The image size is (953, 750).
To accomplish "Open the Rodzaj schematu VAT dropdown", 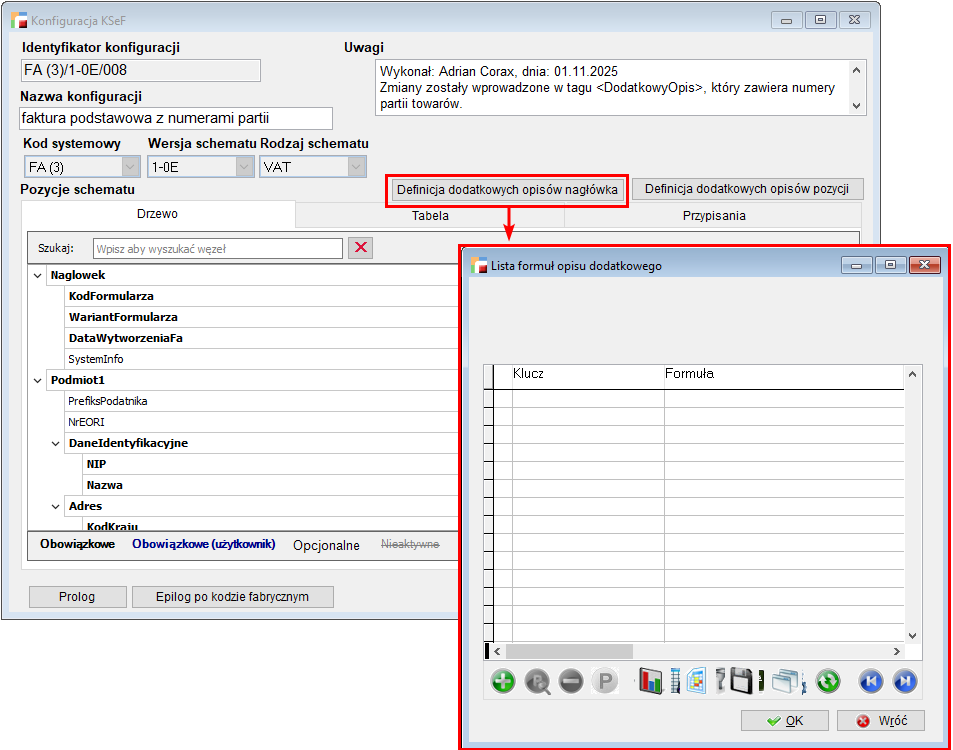I will [357, 167].
